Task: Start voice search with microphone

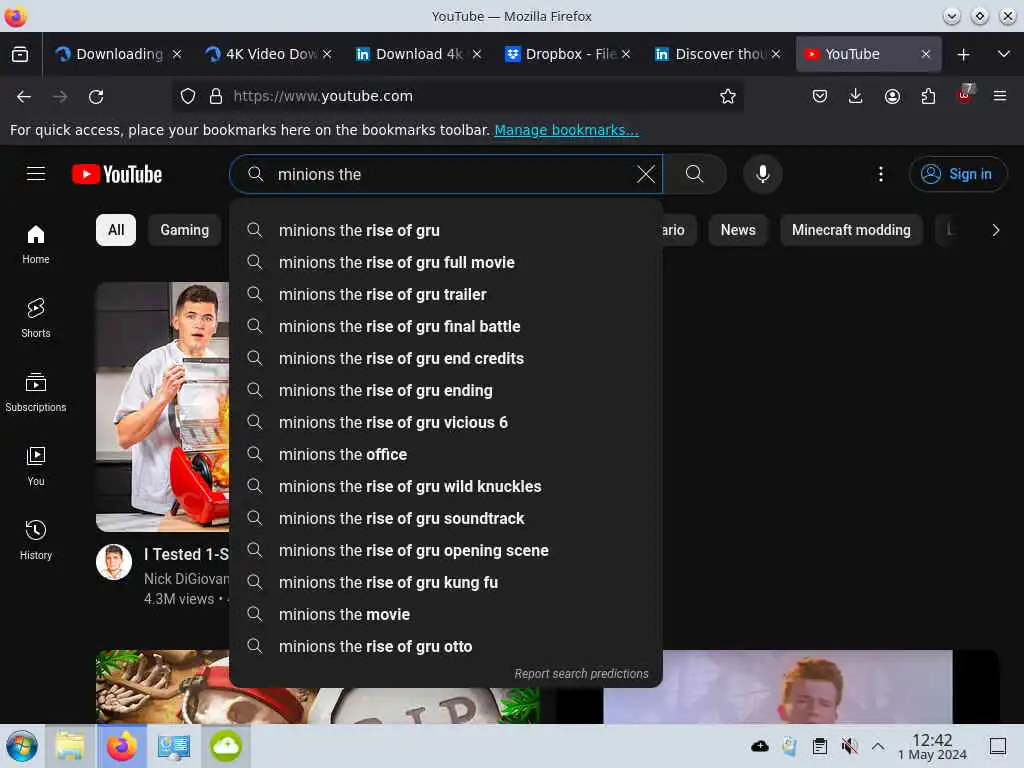Action: point(762,174)
